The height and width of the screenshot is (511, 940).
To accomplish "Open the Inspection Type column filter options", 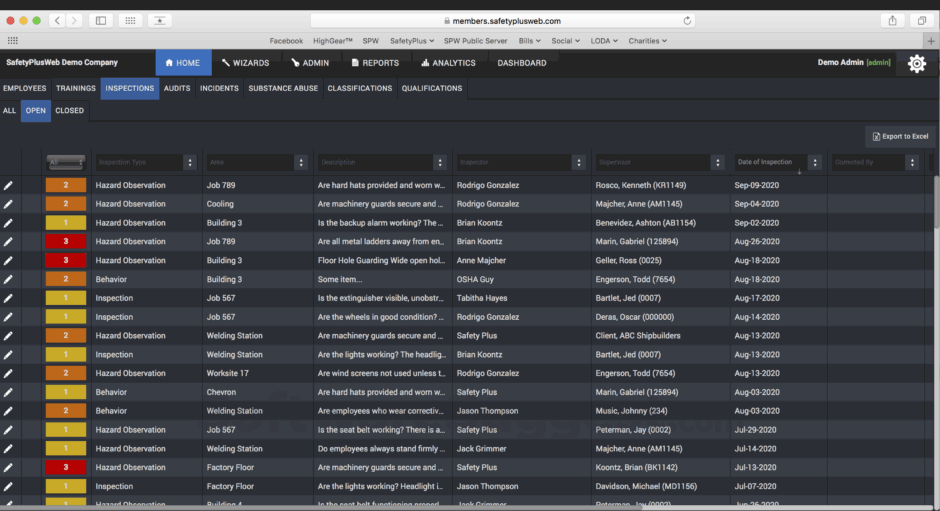I will click(190, 162).
